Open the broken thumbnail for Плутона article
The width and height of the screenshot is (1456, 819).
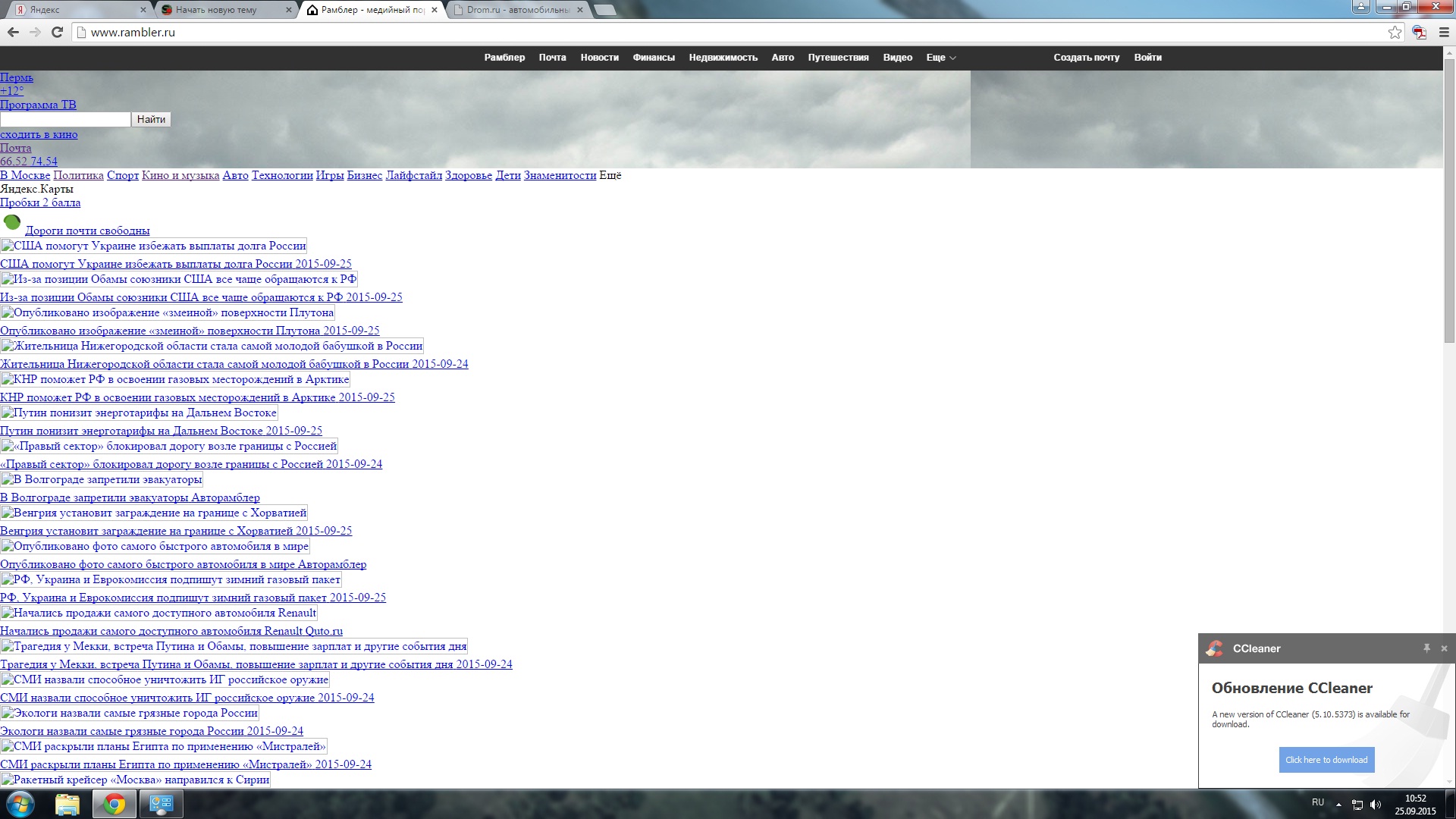coord(168,312)
